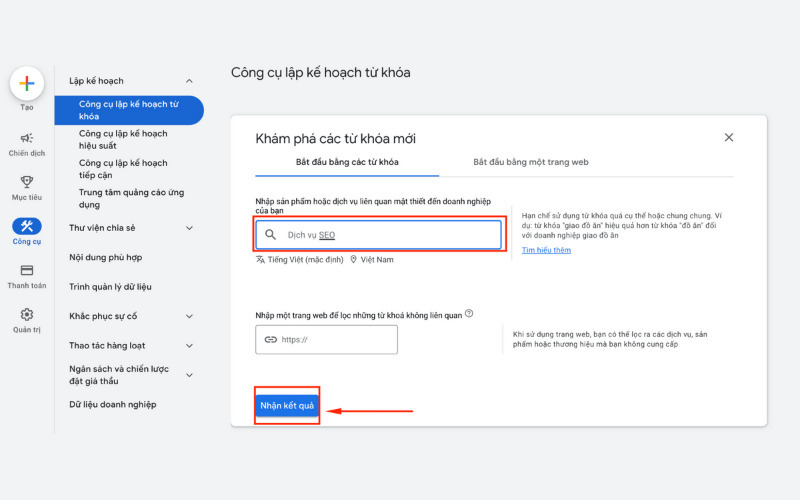This screenshot has width=800, height=500.
Task: Click the Việt Nam location pin icon
Action: point(353,259)
